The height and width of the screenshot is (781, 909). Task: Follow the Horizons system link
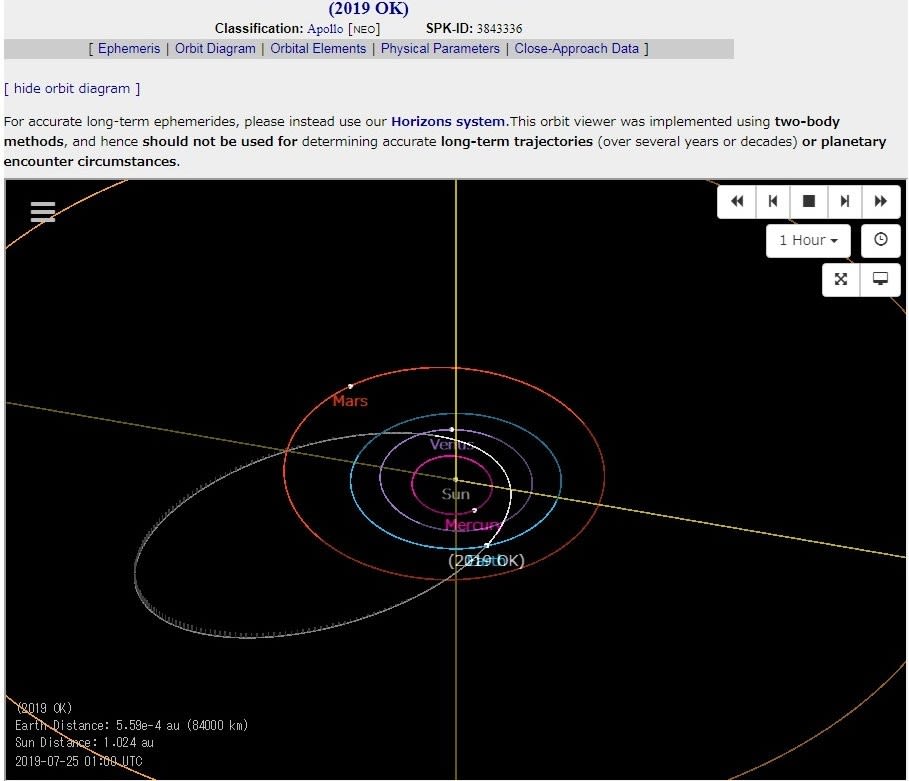pyautogui.click(x=448, y=122)
